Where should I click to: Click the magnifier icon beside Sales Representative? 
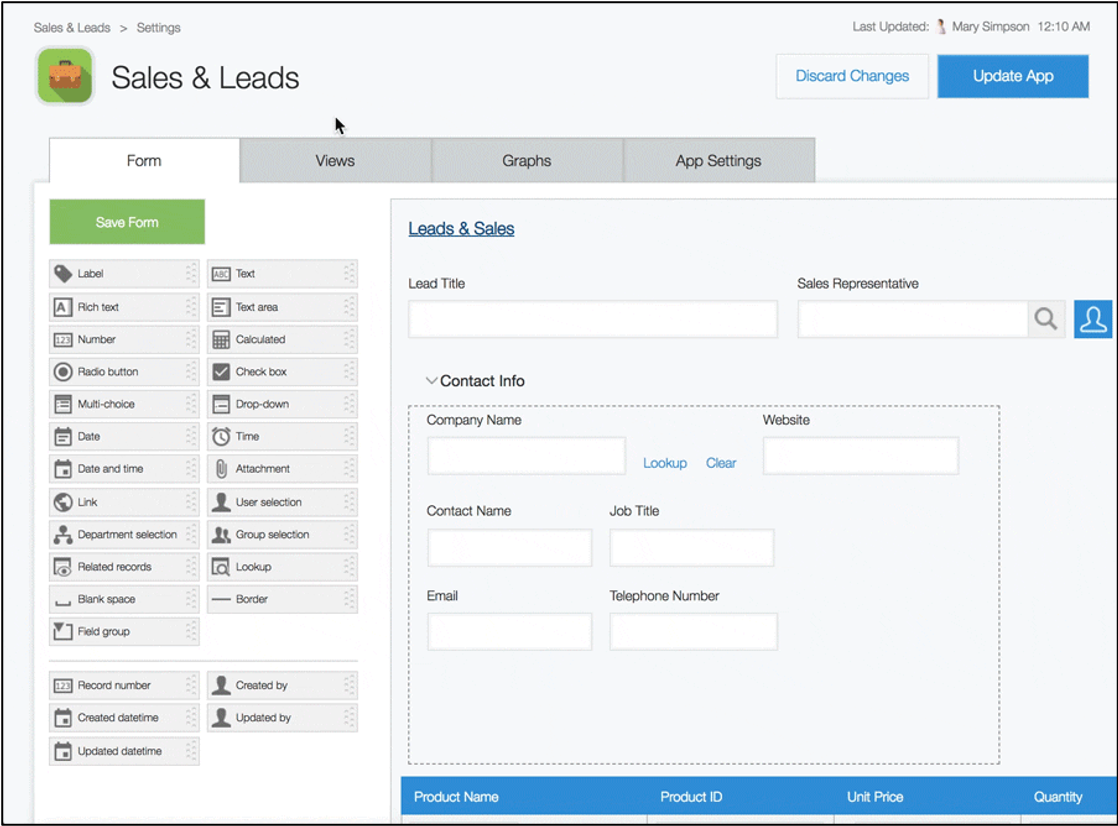[1046, 319]
